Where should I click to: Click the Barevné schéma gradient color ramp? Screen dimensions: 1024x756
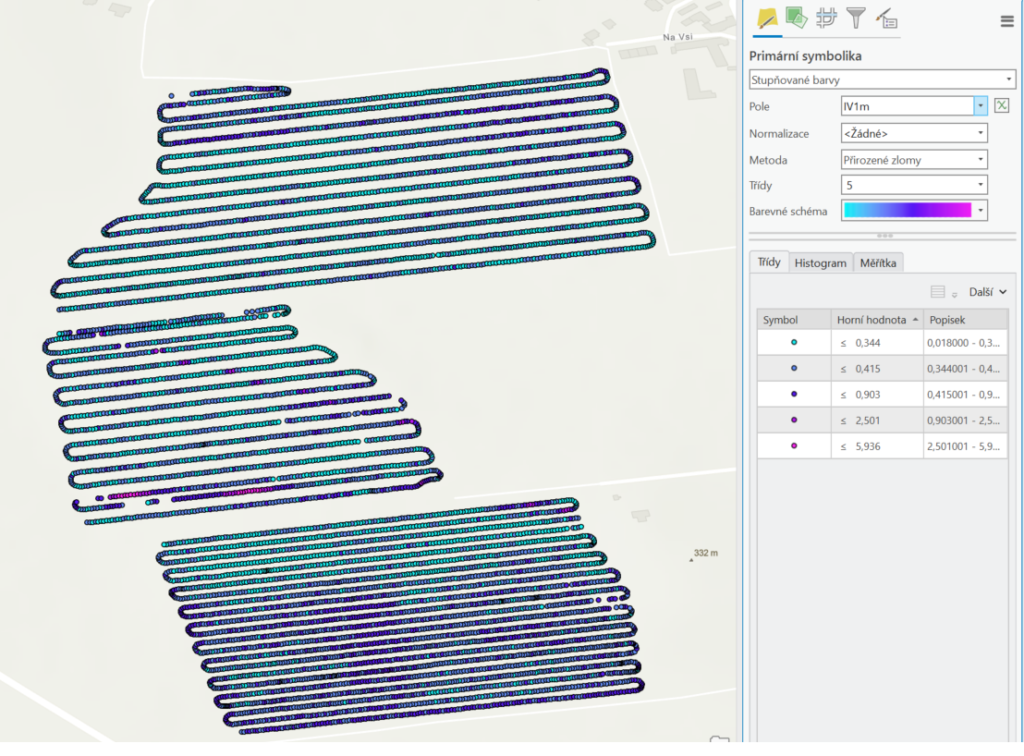[x=907, y=211]
